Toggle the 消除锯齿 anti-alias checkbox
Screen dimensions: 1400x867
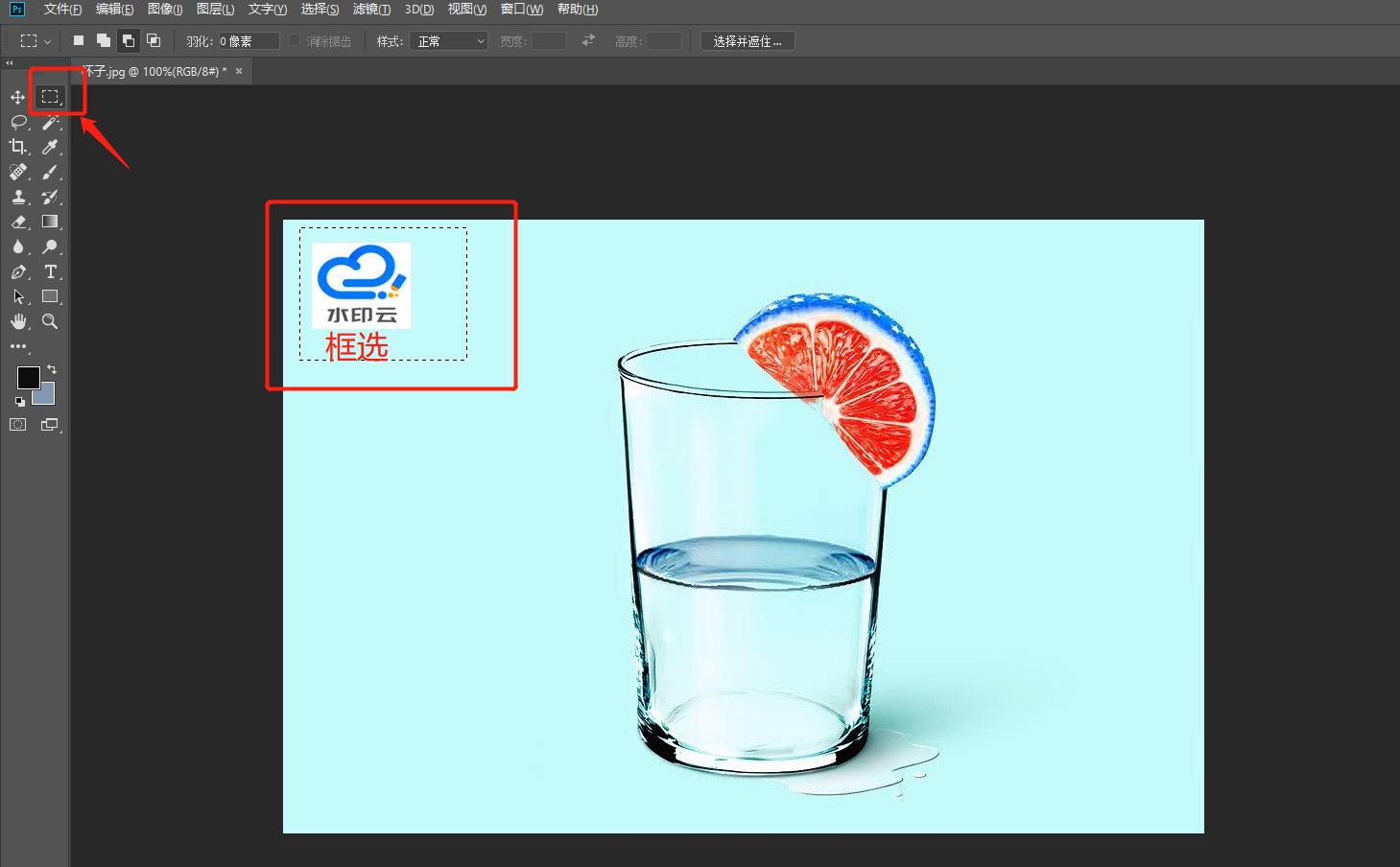(x=295, y=40)
